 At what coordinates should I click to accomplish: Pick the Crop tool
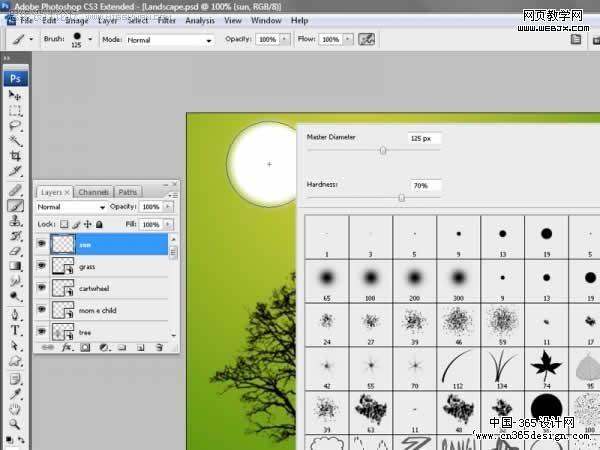[x=15, y=156]
